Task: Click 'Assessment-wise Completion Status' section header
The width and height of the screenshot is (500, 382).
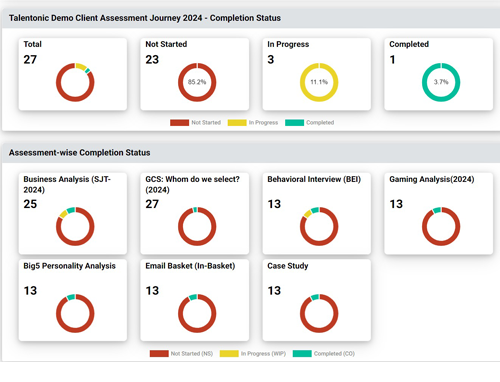Action: [x=79, y=153]
